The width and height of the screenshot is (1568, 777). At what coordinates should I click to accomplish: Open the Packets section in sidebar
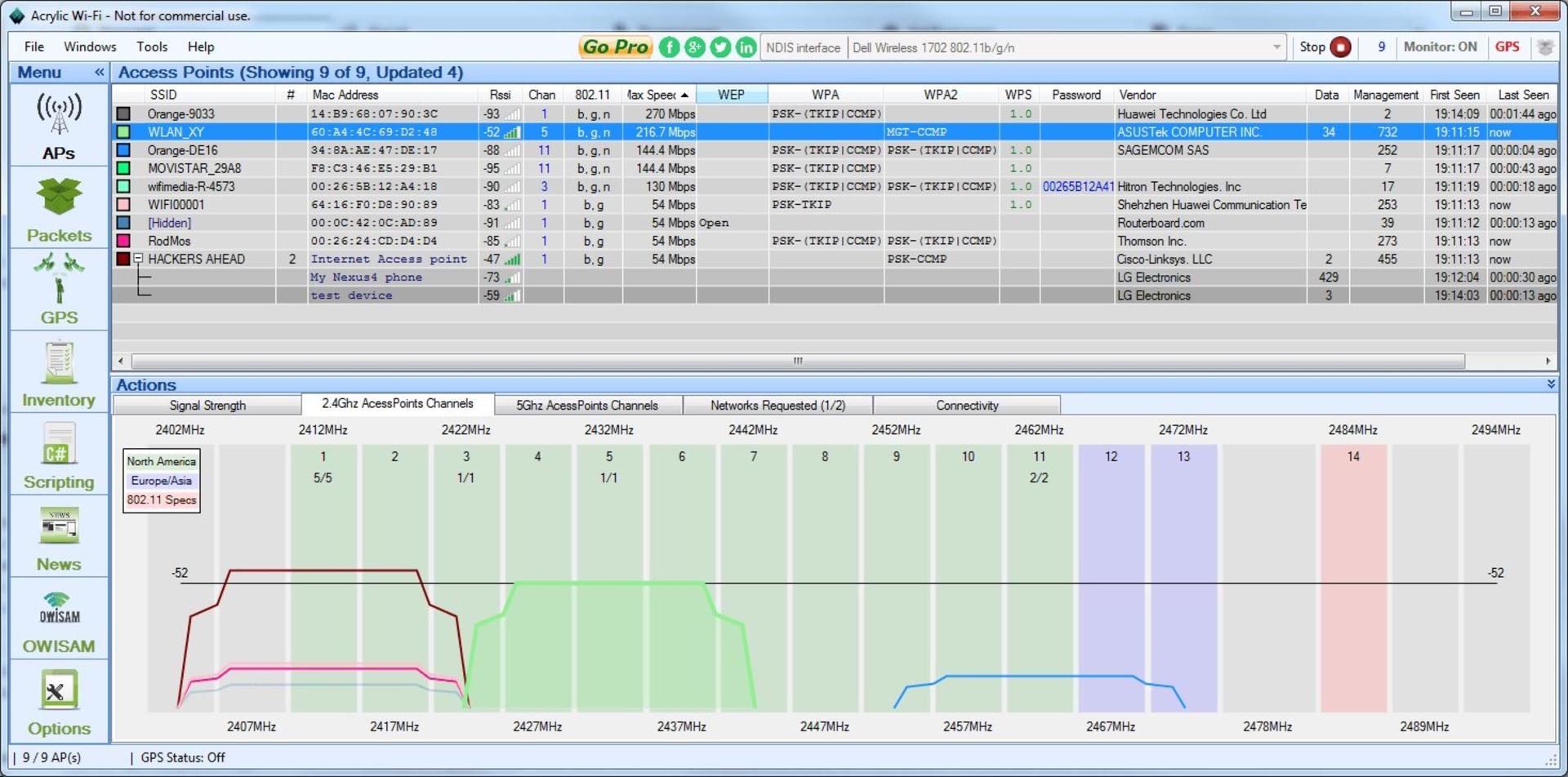click(59, 209)
